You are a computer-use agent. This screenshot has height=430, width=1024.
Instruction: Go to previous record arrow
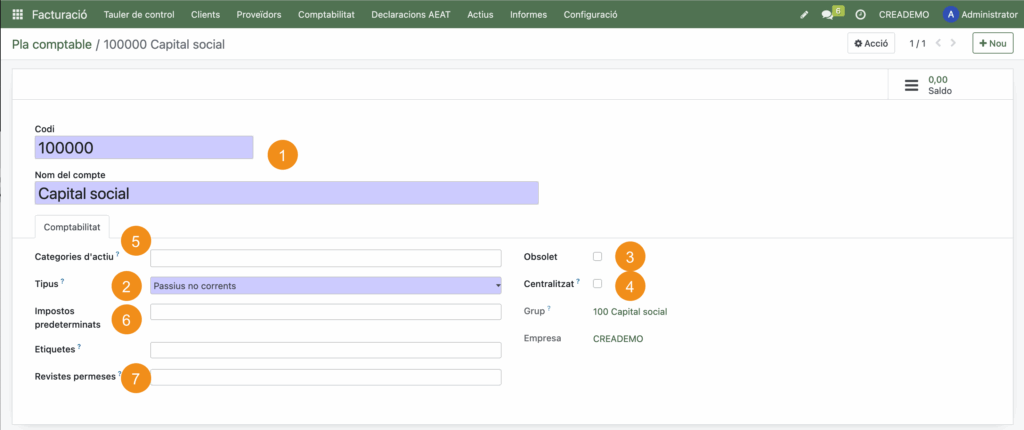[x=938, y=44]
